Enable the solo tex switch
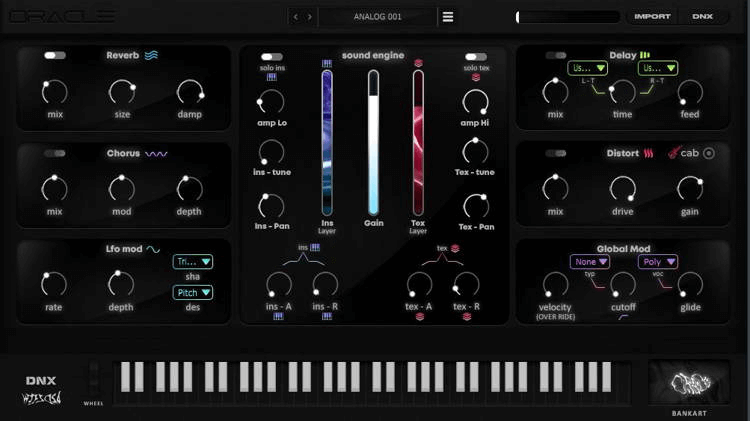 pos(476,57)
